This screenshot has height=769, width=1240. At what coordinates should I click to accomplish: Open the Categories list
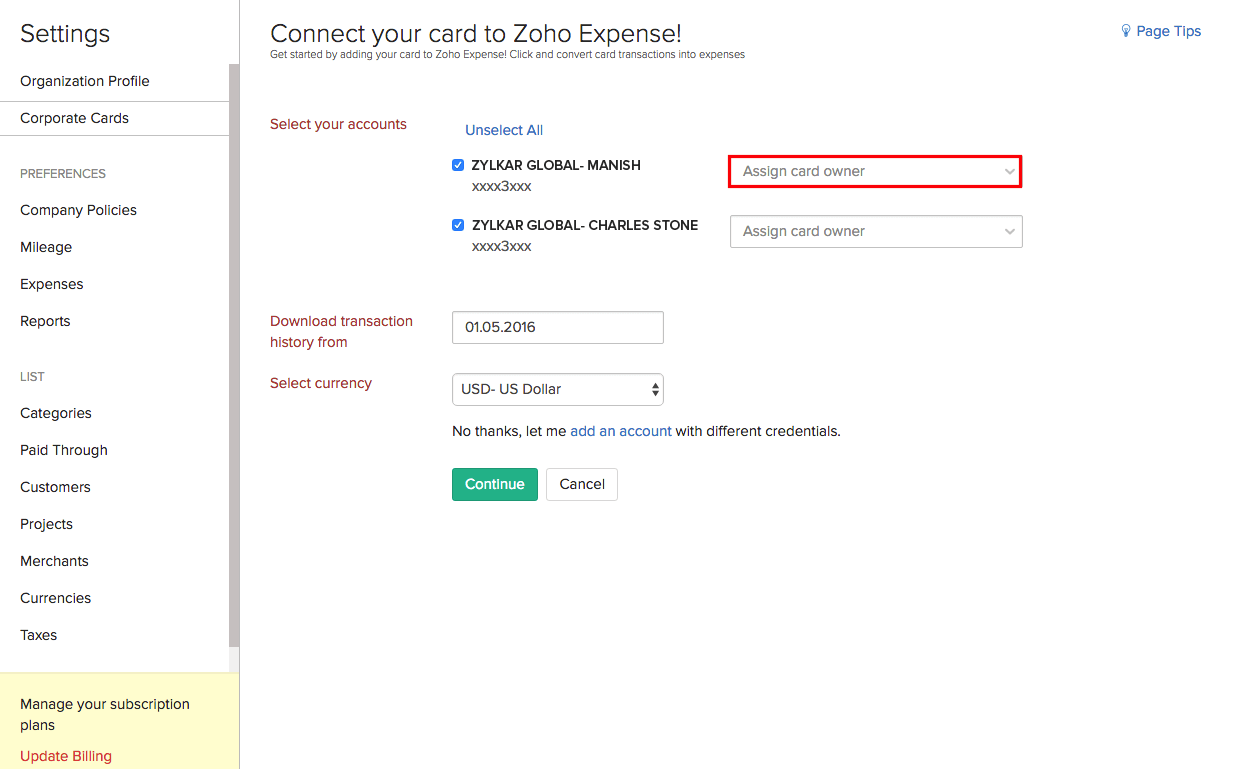coord(56,413)
